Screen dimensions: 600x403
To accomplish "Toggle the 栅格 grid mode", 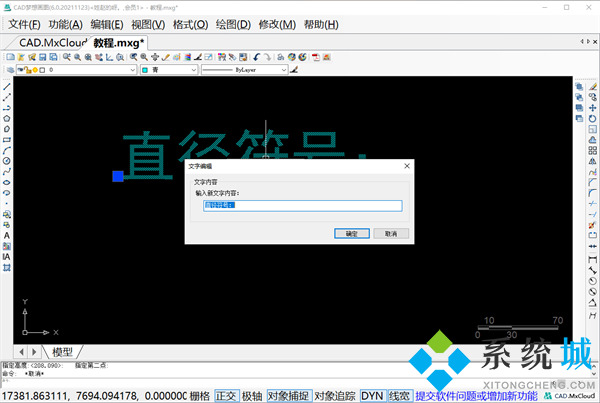I will [200, 396].
